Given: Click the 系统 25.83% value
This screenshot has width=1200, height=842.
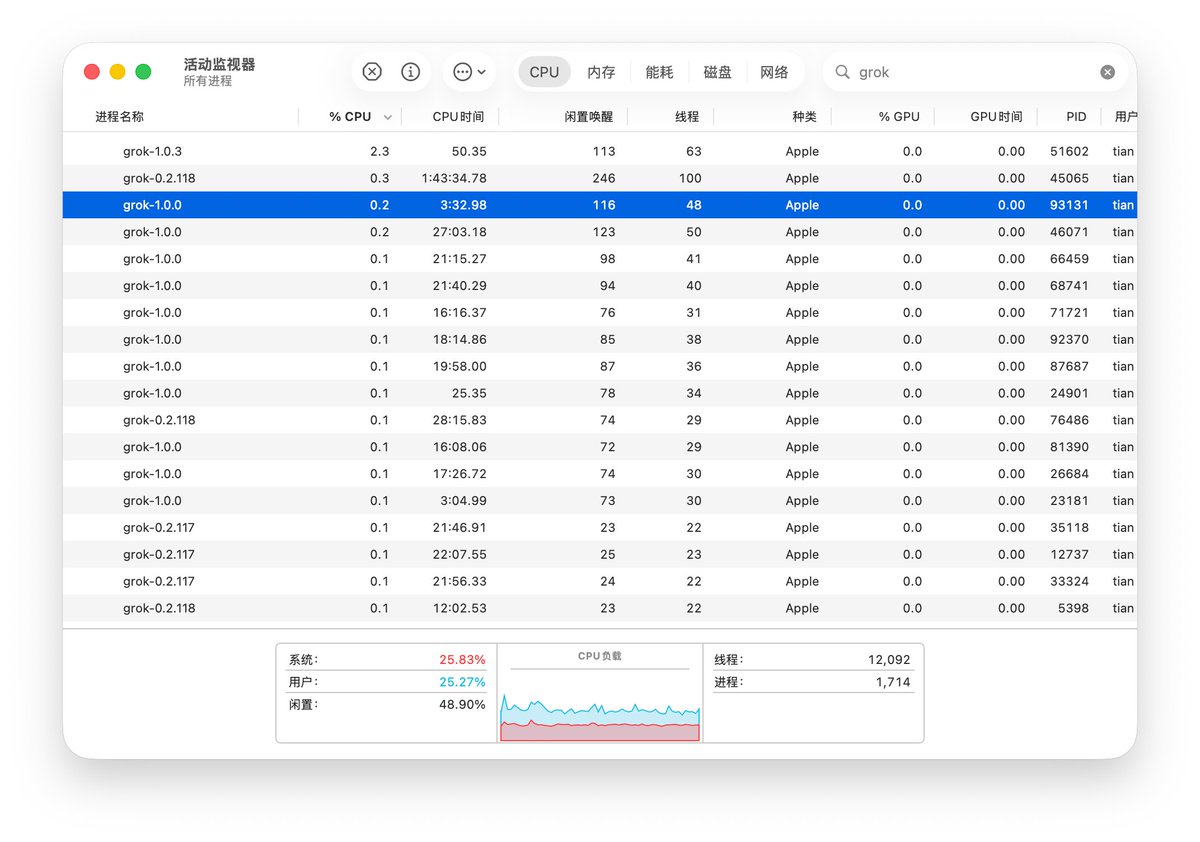Looking at the screenshot, I should tap(462, 660).
